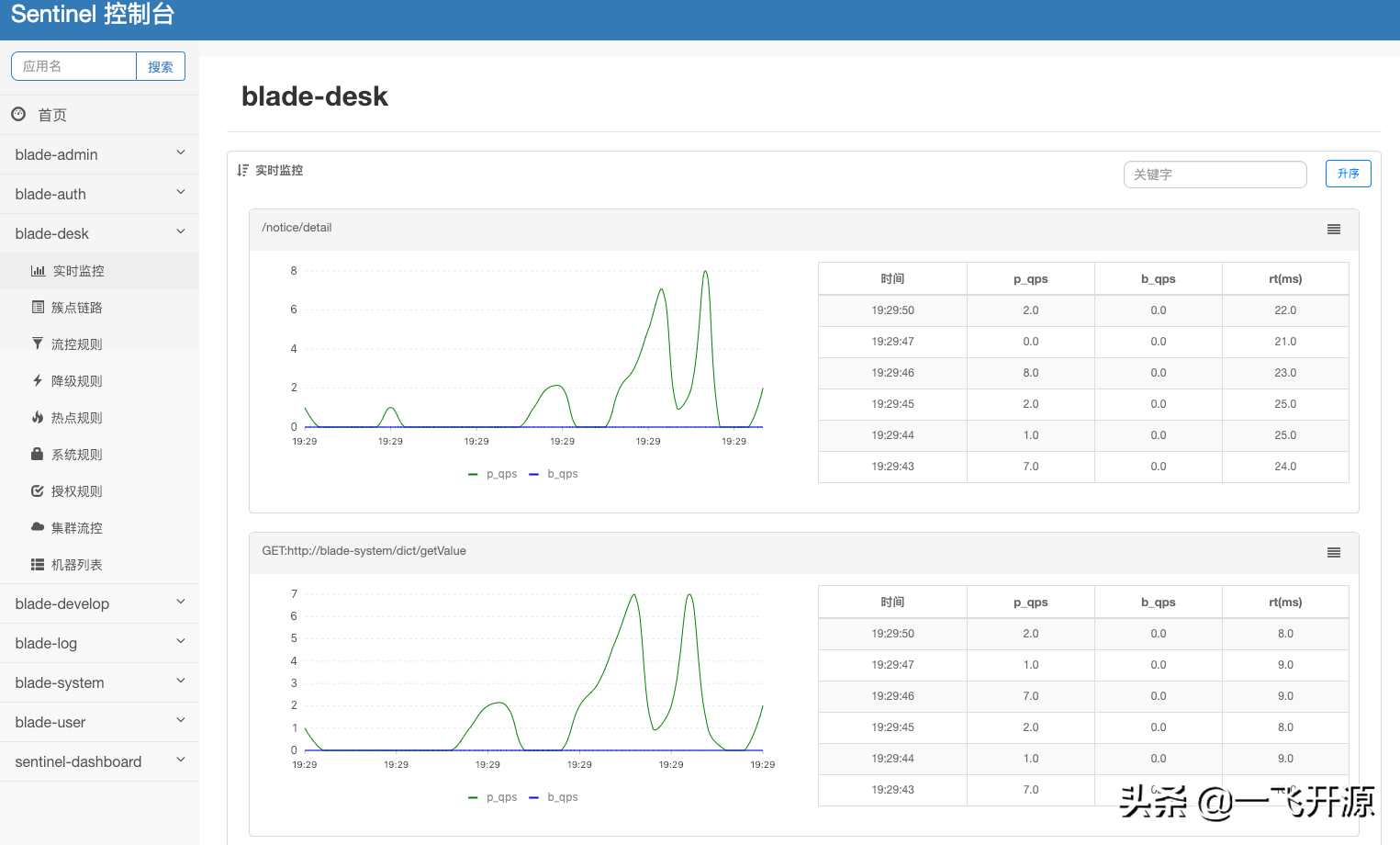Toggle p_qps legend in getValue chart

click(493, 797)
